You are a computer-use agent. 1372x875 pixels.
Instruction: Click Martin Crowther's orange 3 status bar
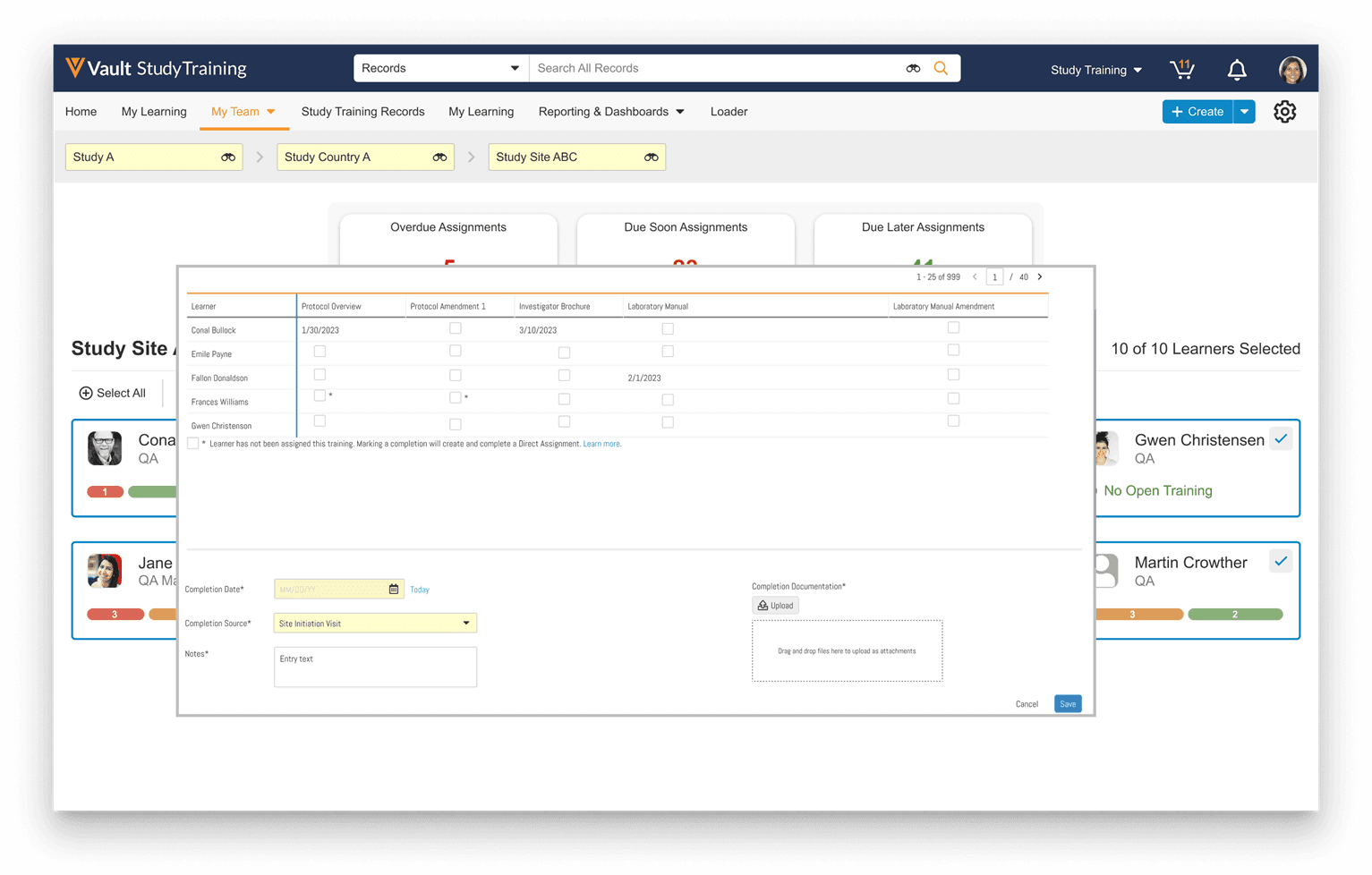tap(1139, 615)
